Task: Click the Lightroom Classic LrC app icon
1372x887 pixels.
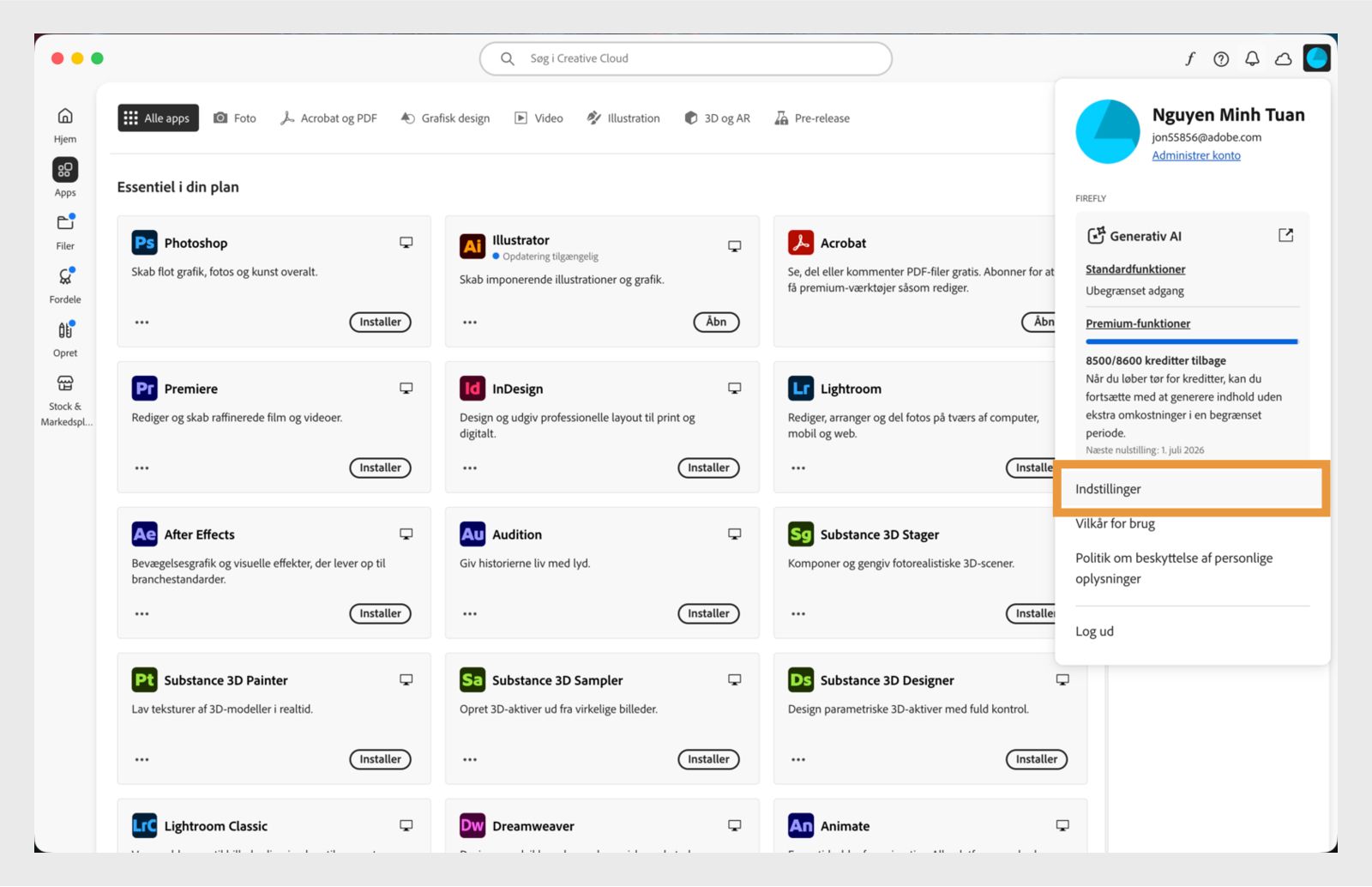Action: 144,825
